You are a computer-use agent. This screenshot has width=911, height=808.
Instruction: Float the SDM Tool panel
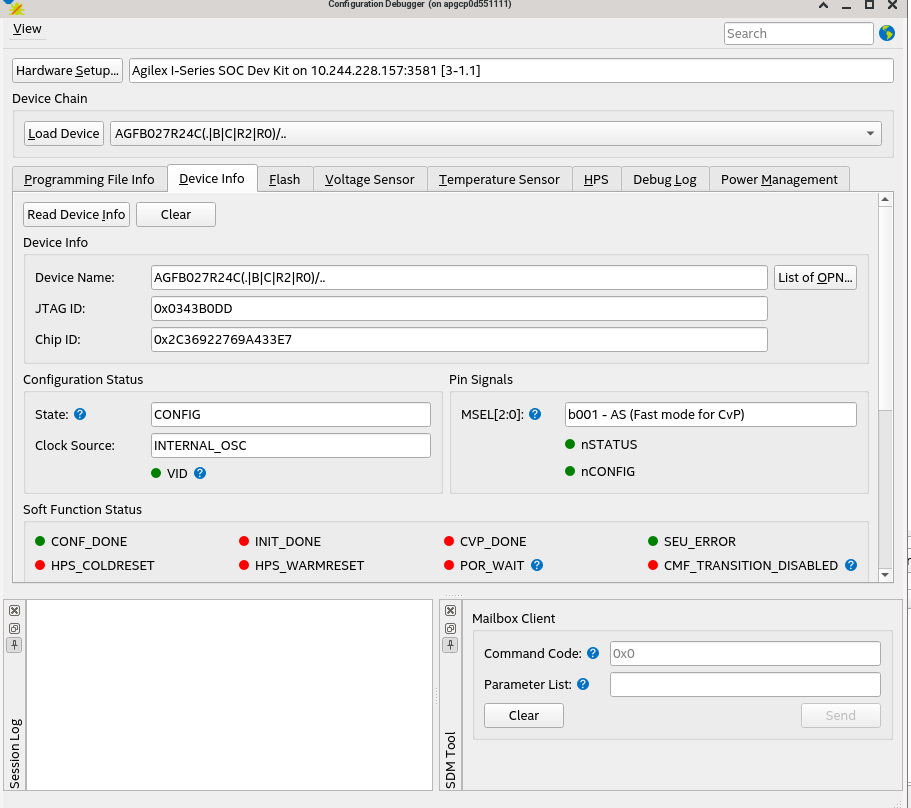tap(450, 628)
